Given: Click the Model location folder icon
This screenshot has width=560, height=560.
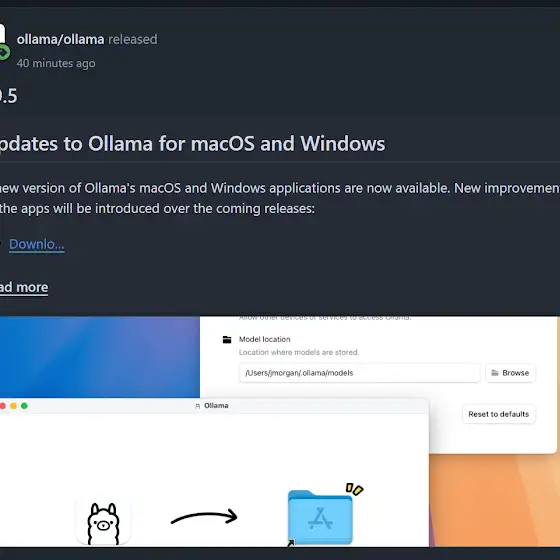Looking at the screenshot, I should coord(227,340).
